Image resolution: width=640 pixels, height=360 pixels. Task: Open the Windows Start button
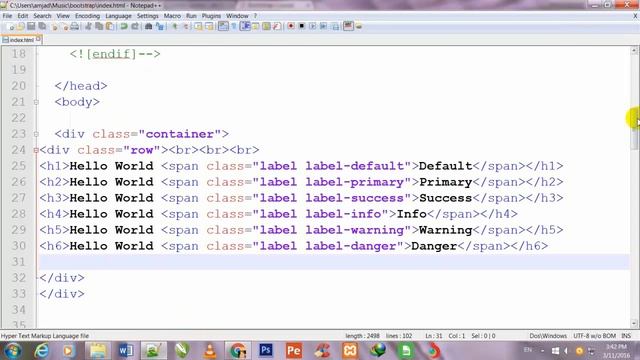13,351
